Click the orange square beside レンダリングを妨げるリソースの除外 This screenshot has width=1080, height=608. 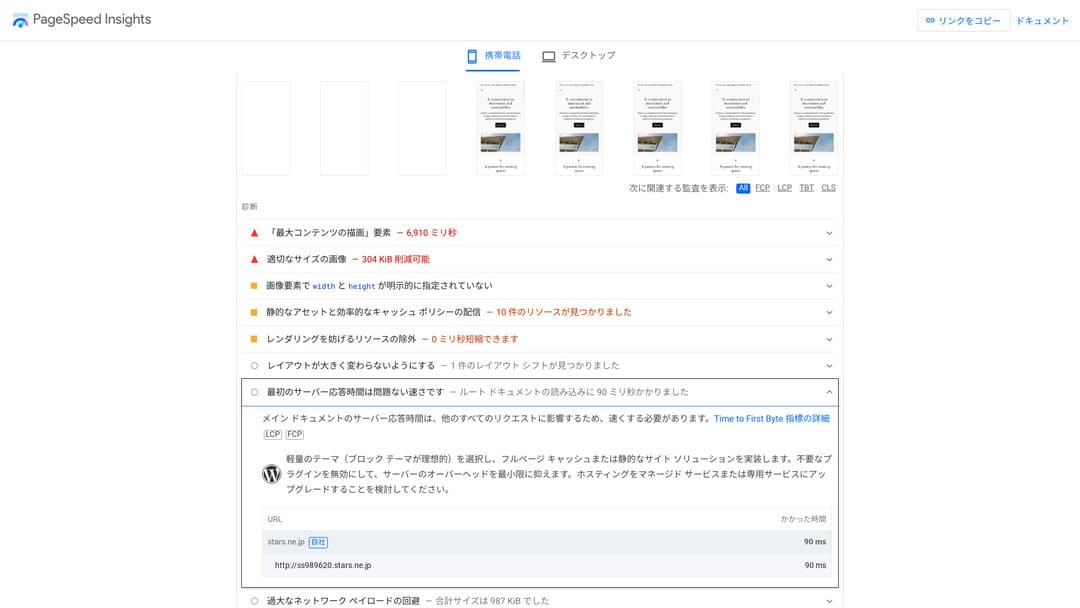pos(254,339)
